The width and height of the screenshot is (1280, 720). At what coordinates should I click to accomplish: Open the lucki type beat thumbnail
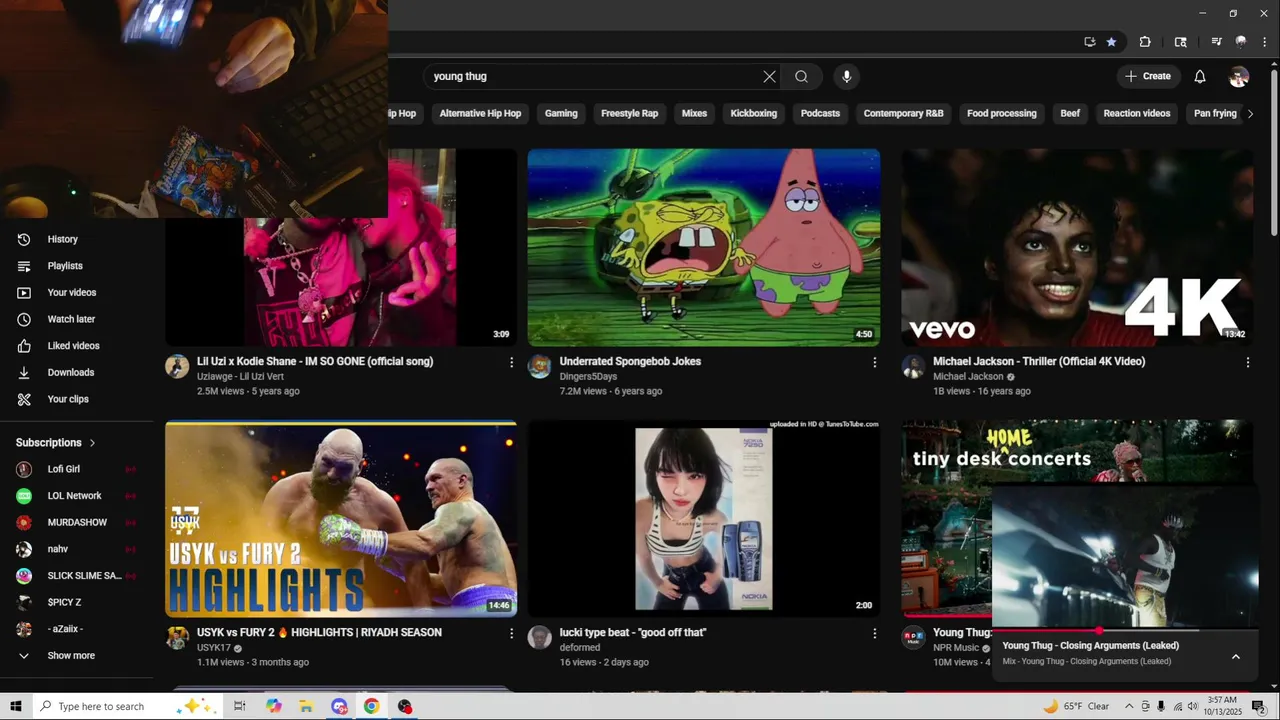[704, 518]
